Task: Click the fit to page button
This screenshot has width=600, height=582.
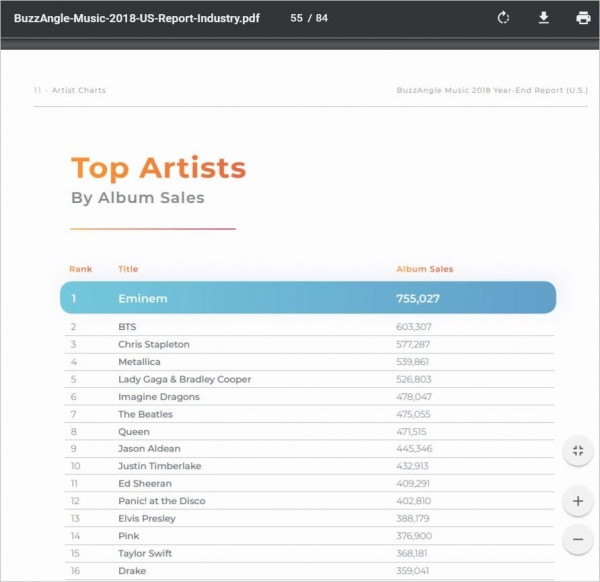Action: (577, 451)
